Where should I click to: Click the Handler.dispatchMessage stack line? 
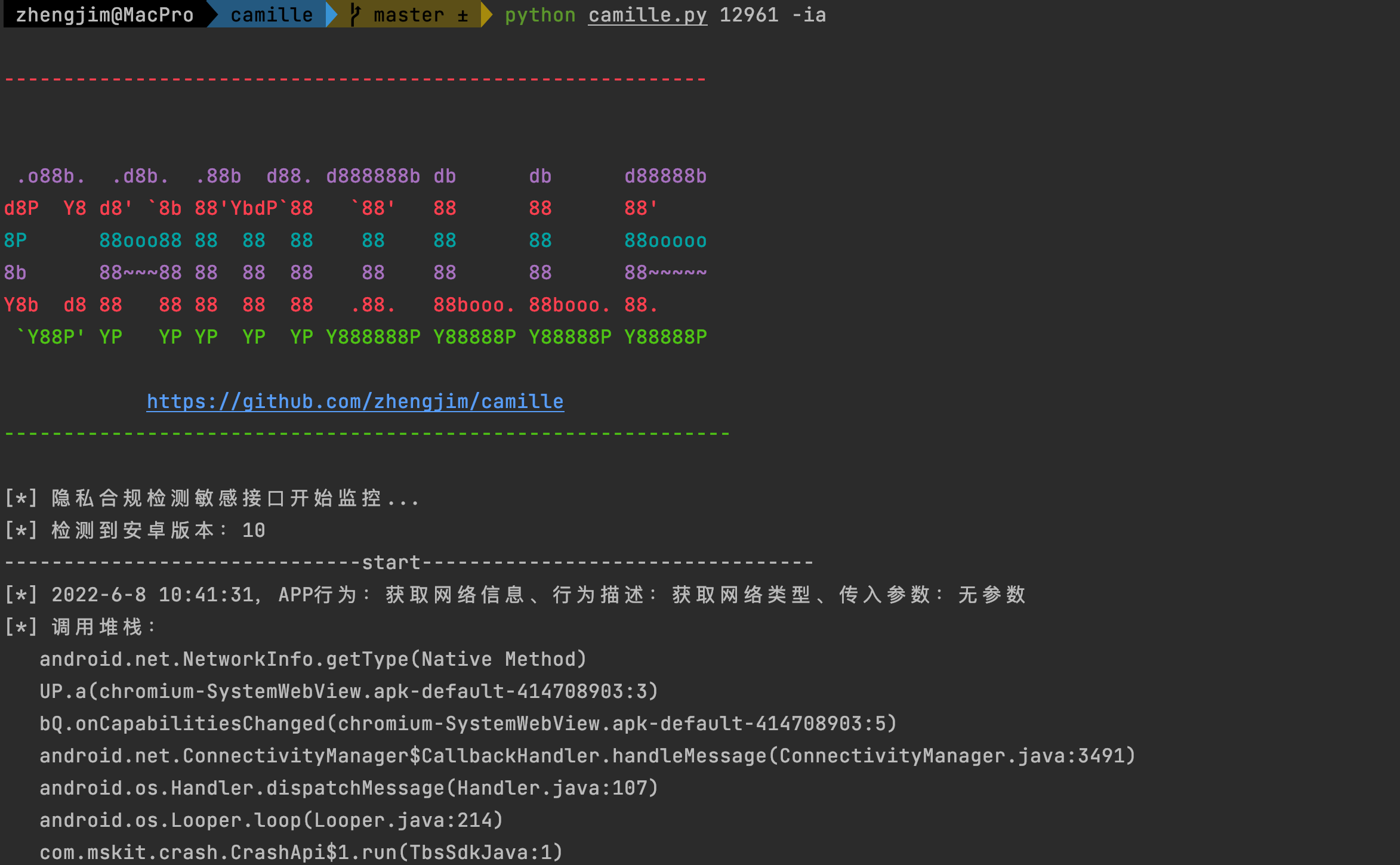tap(349, 788)
